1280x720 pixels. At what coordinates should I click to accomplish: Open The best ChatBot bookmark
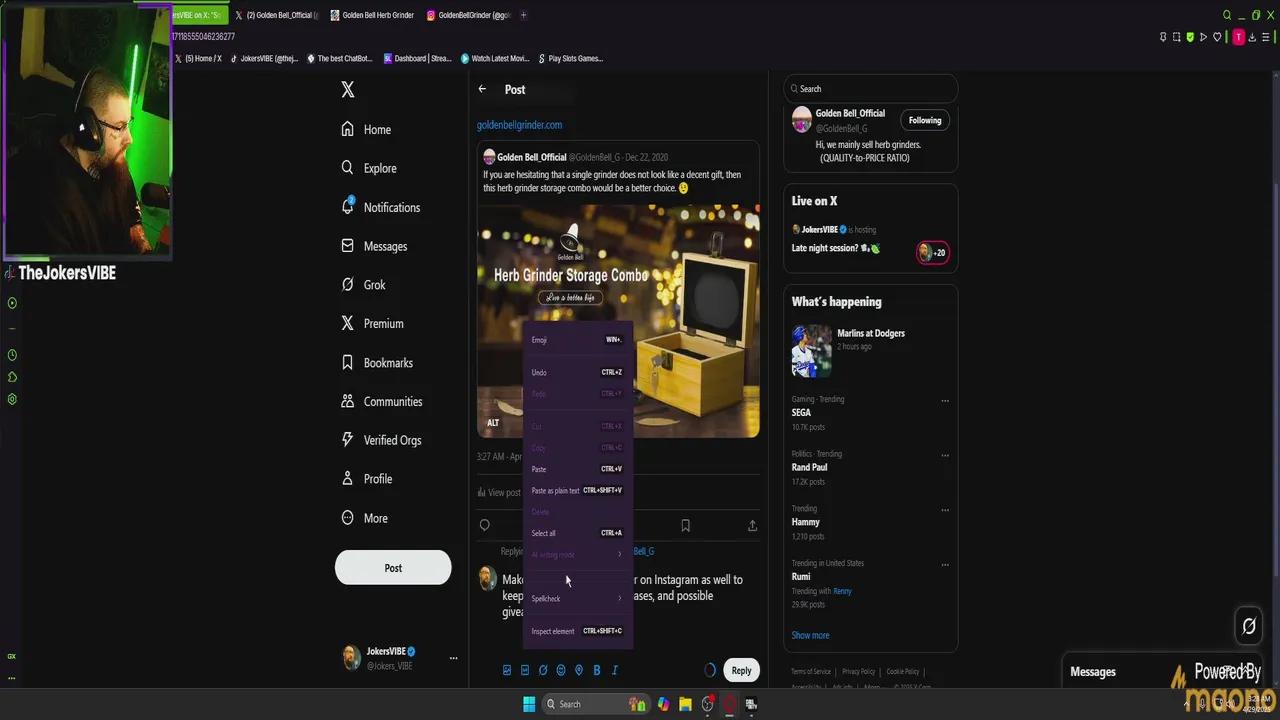340,58
